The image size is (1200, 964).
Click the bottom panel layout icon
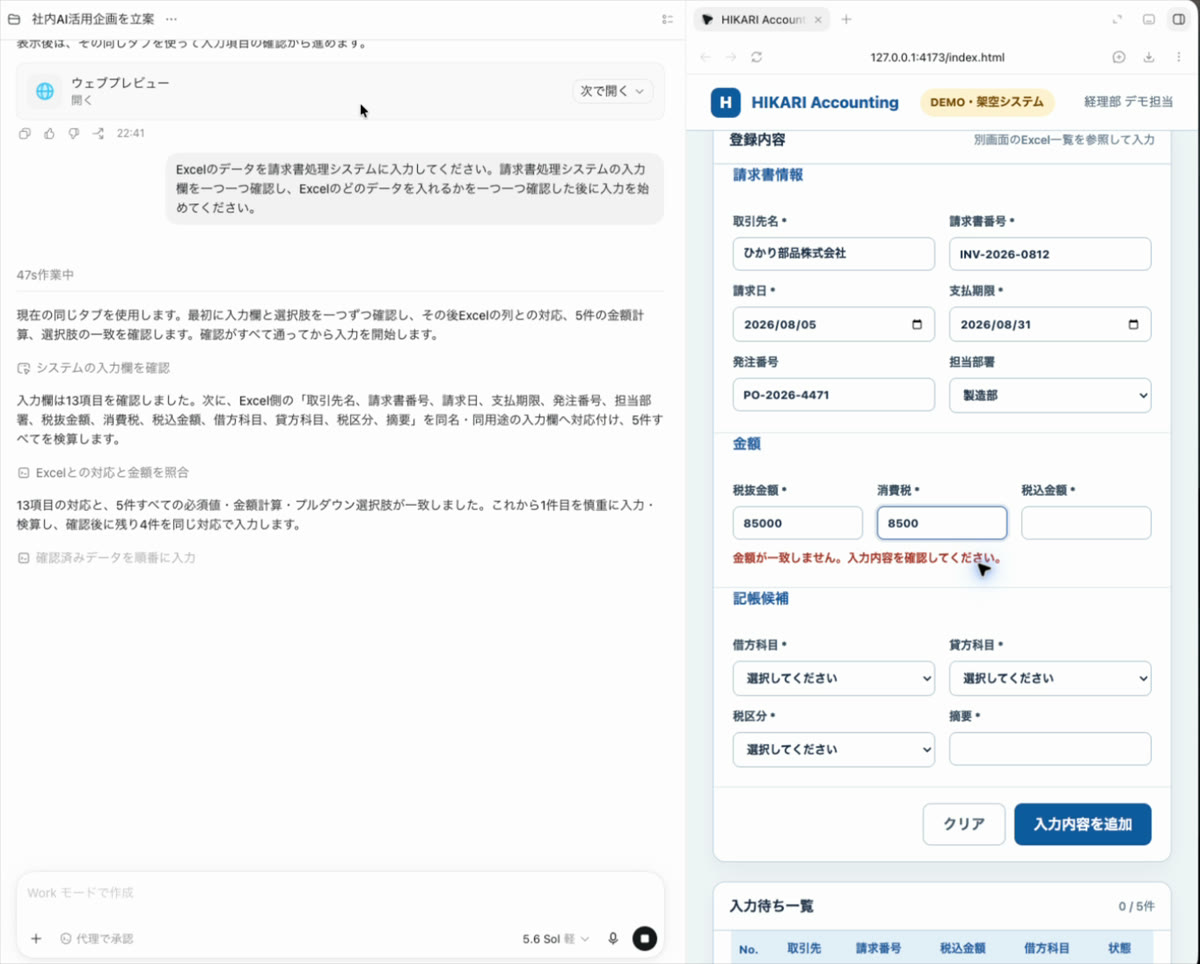(1149, 19)
